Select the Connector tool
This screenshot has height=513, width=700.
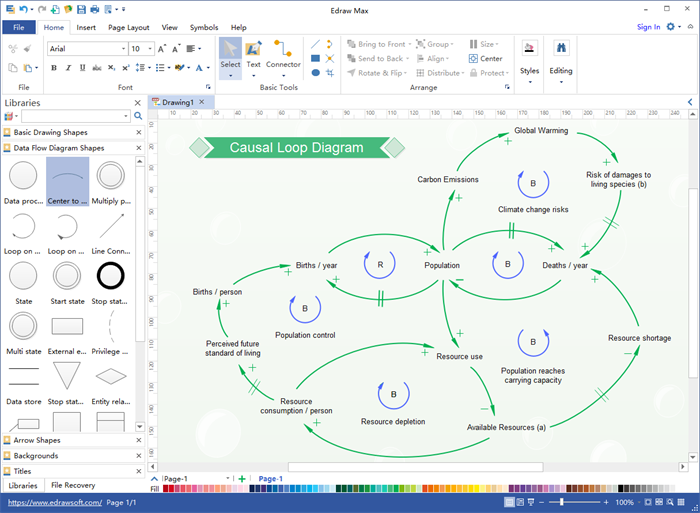(283, 53)
